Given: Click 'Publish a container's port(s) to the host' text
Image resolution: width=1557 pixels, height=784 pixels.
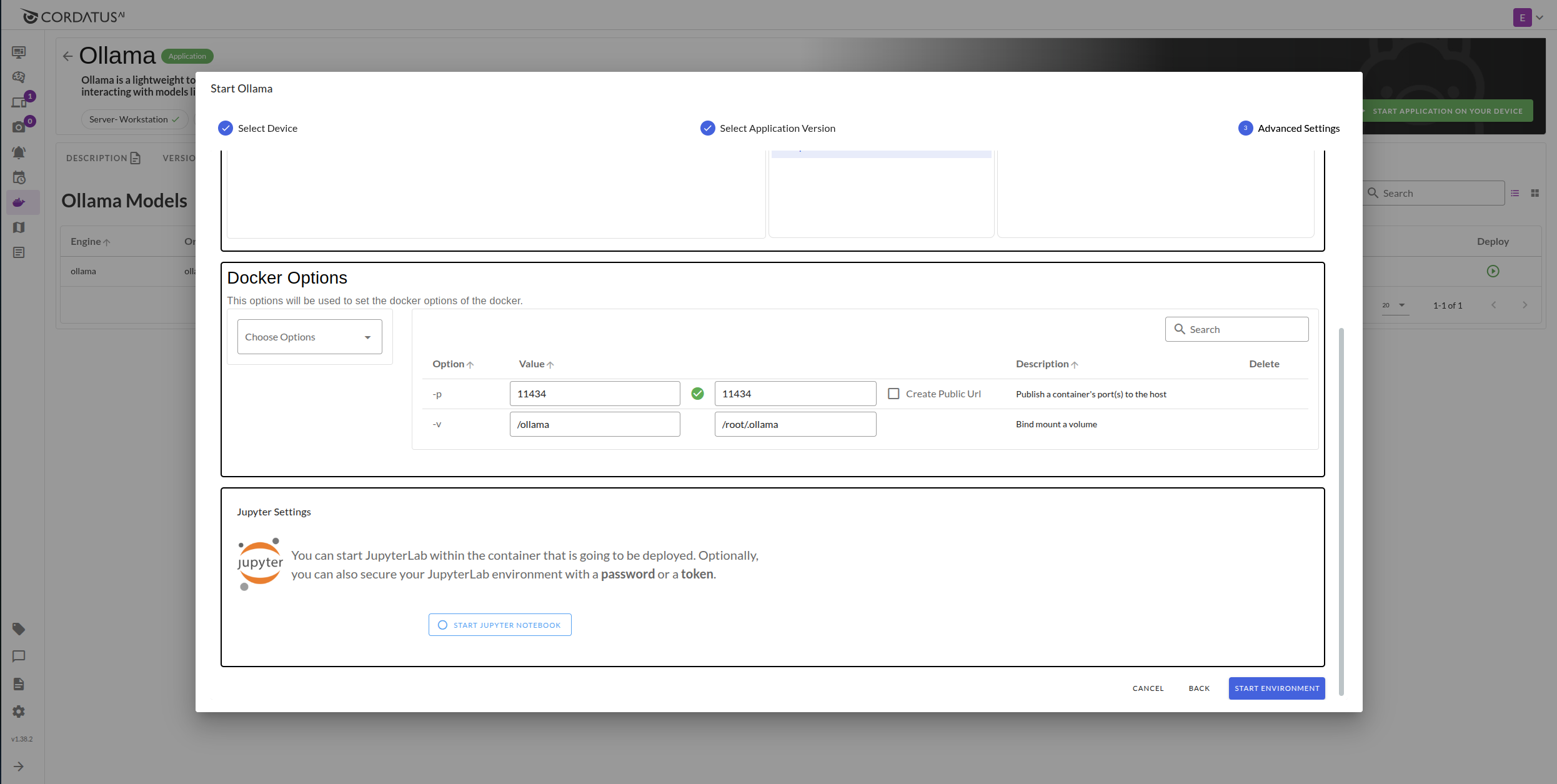Looking at the screenshot, I should (x=1091, y=394).
